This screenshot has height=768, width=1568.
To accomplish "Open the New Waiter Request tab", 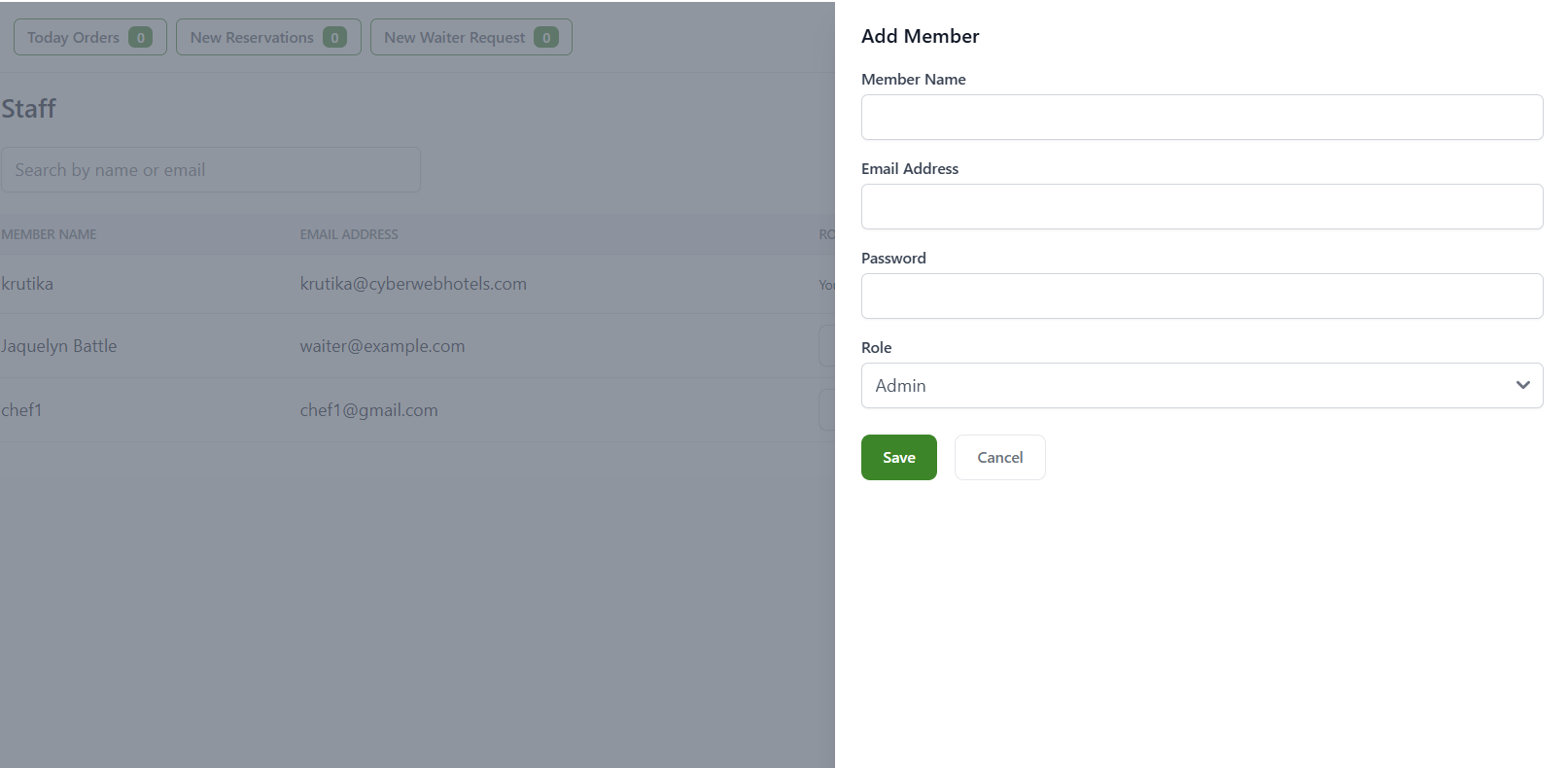I will (x=454, y=38).
